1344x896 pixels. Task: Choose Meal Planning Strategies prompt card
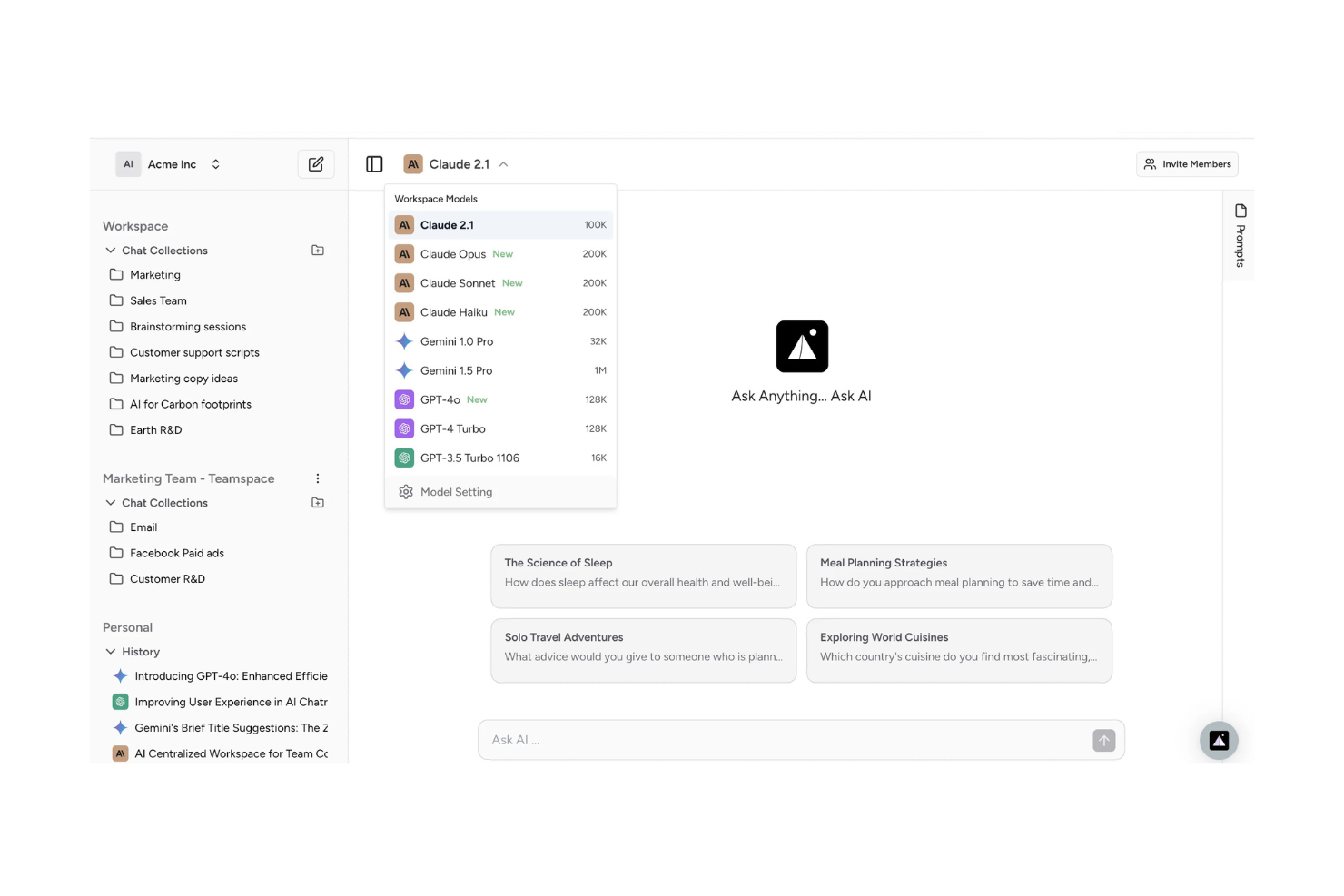[959, 576]
